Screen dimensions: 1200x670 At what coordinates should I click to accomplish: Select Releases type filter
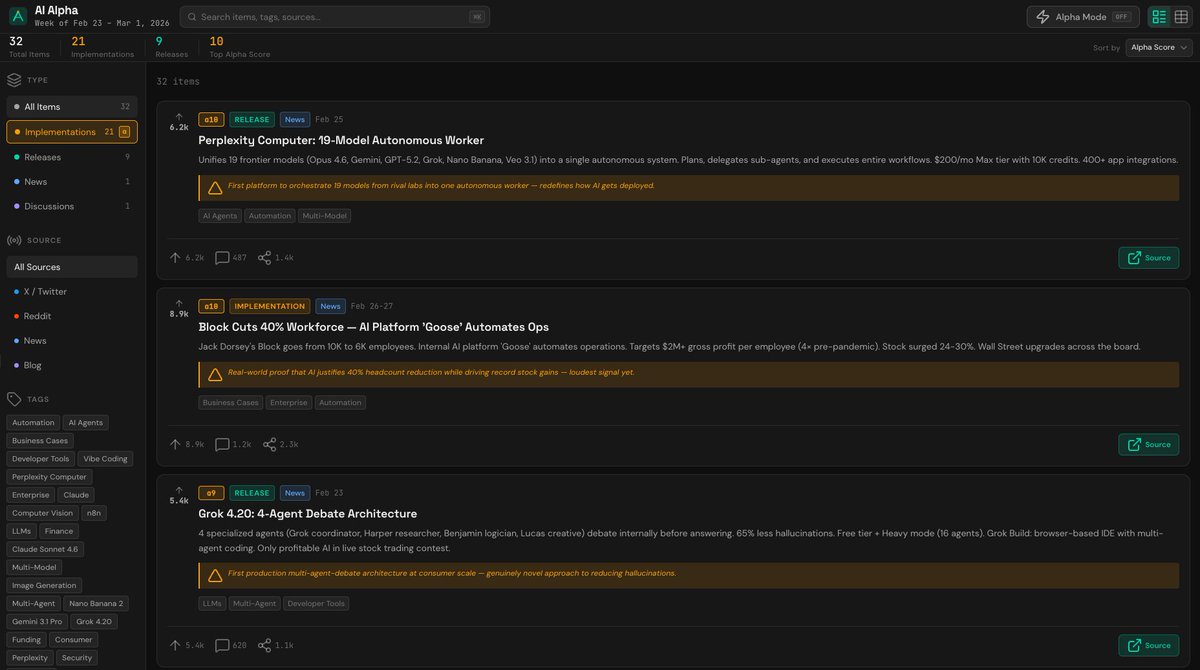pos(72,157)
